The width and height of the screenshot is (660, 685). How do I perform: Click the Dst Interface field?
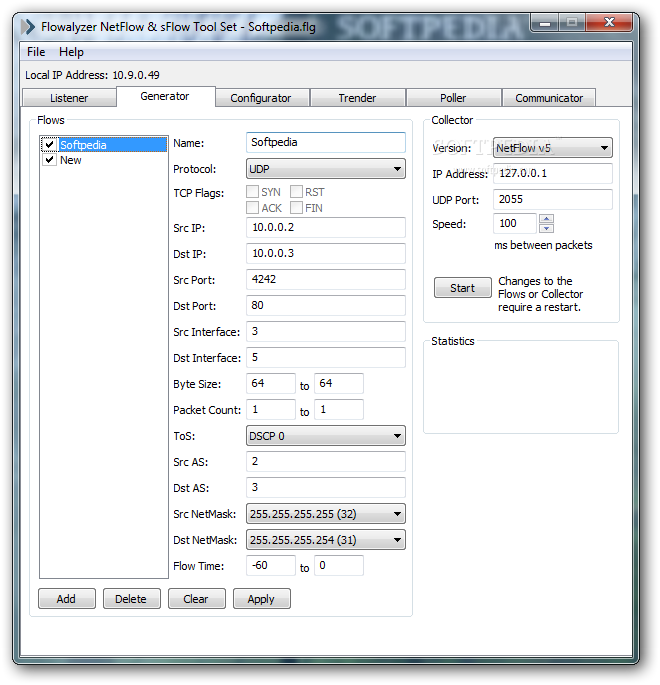326,357
